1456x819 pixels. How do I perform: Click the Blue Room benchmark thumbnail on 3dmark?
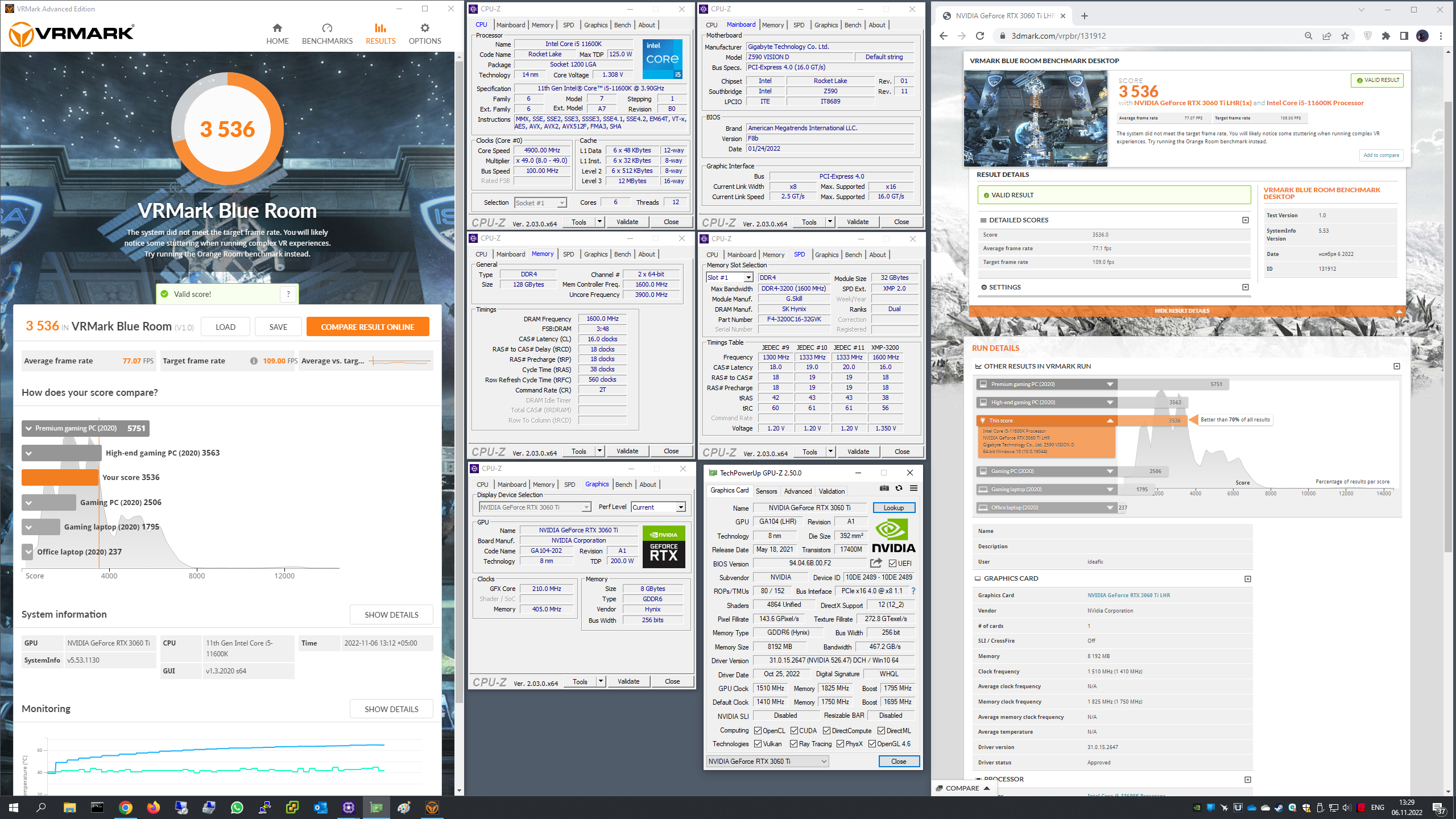coord(1036,118)
